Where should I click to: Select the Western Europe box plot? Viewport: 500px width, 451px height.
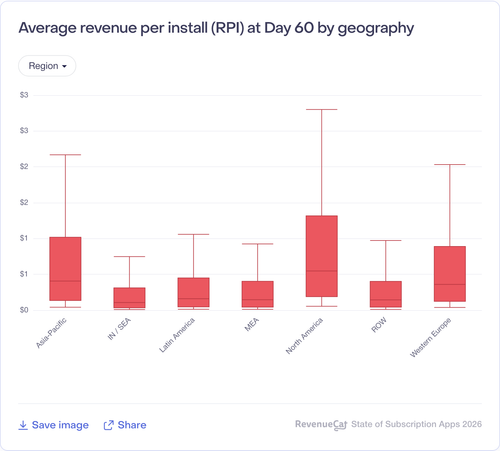(x=450, y=274)
